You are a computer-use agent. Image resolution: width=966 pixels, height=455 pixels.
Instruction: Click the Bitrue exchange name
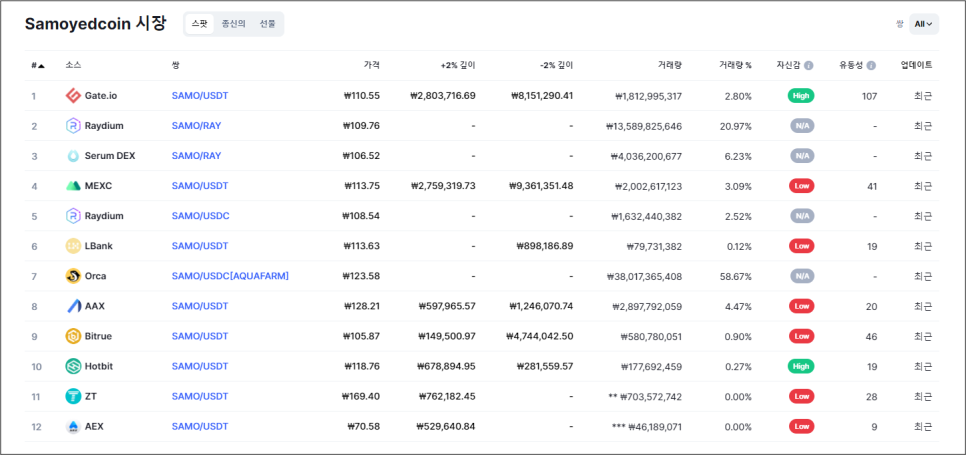point(98,336)
